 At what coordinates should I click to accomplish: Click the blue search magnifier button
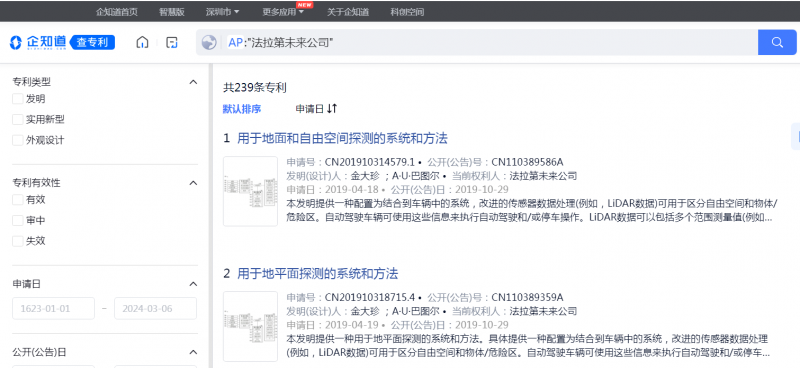[777, 42]
